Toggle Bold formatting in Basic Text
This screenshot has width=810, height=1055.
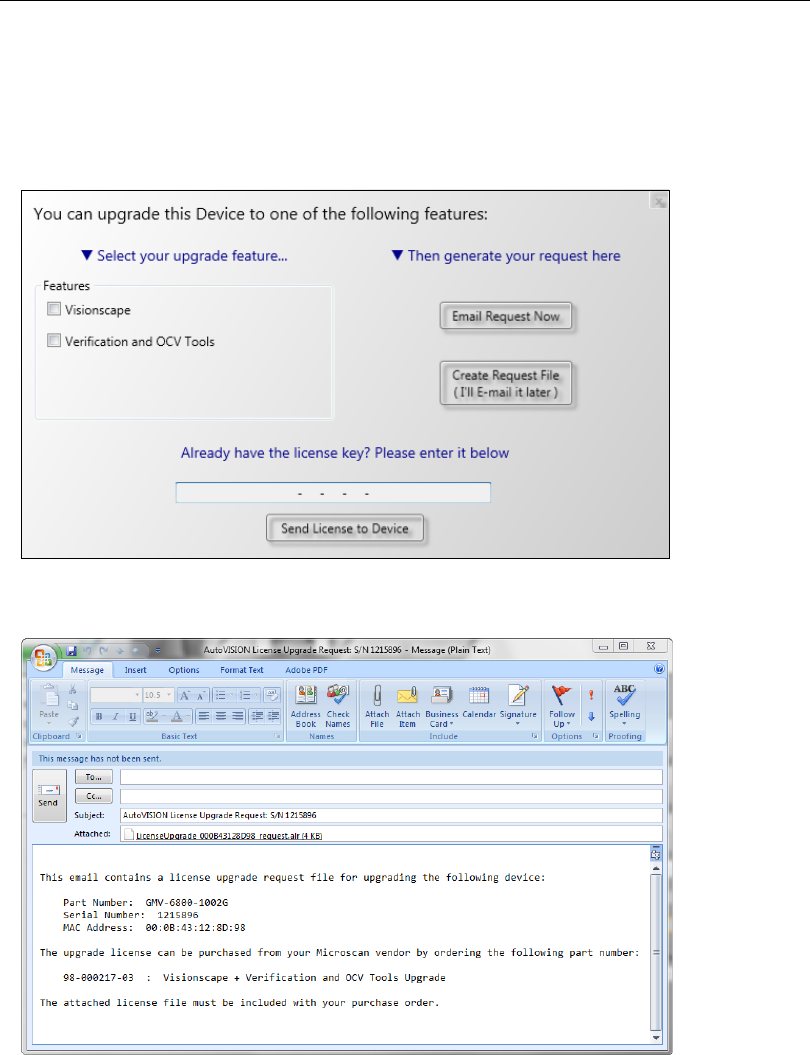(x=99, y=716)
